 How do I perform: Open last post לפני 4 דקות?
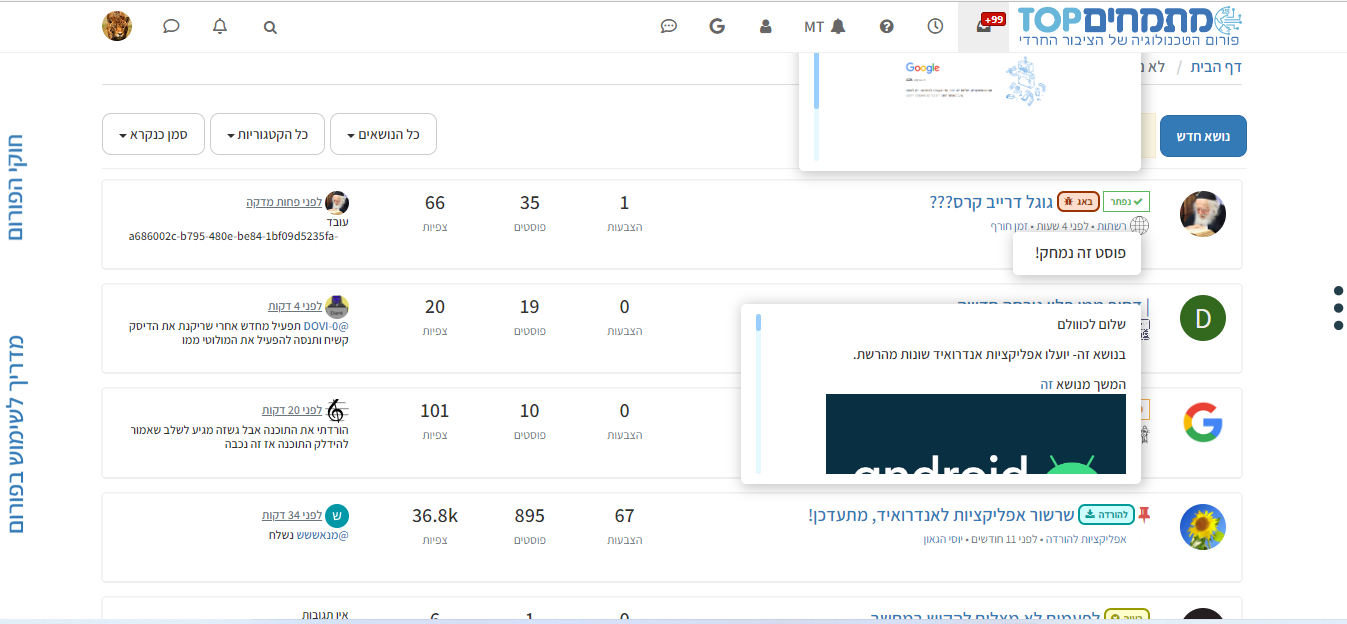click(x=295, y=306)
